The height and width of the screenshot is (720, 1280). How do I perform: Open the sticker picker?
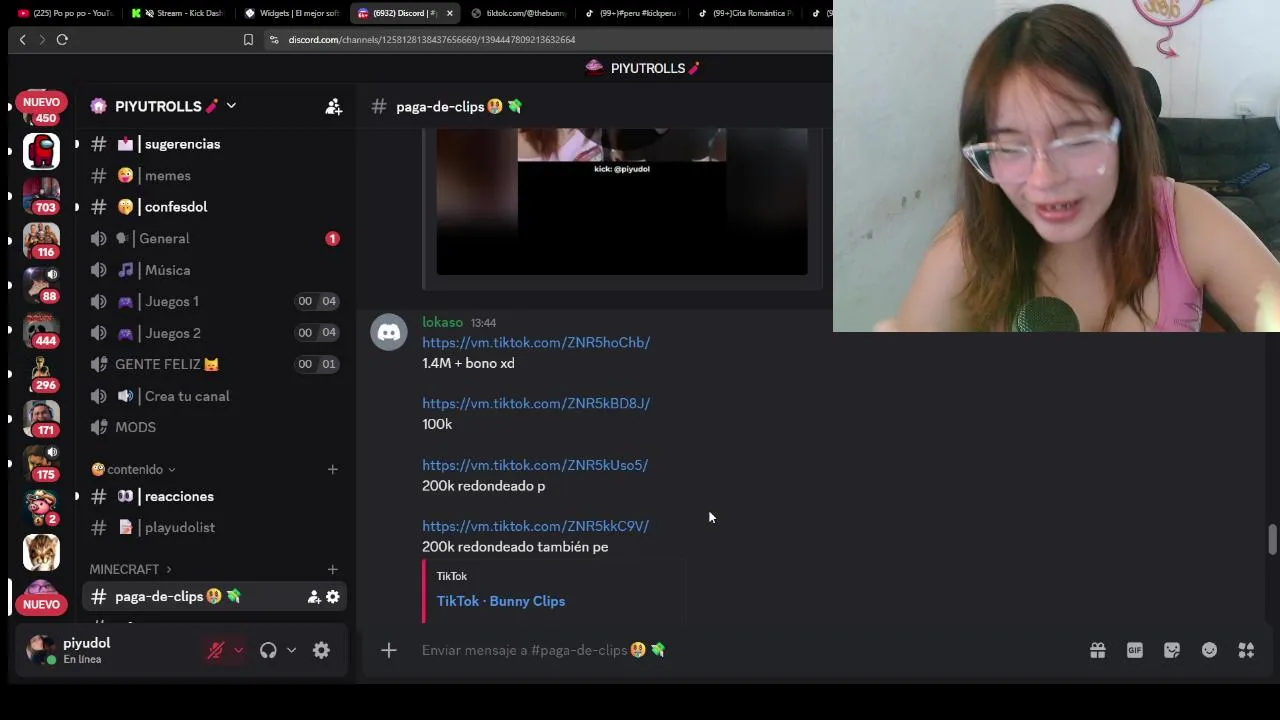[x=1172, y=650]
